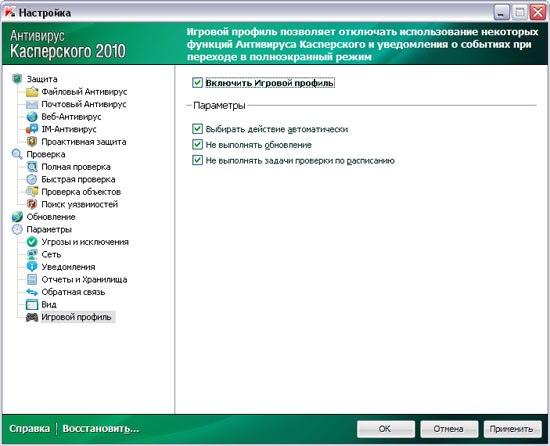This screenshot has width=550, height=446.
Task: Click the Kaspersky logo in title bar
Action: (10, 12)
